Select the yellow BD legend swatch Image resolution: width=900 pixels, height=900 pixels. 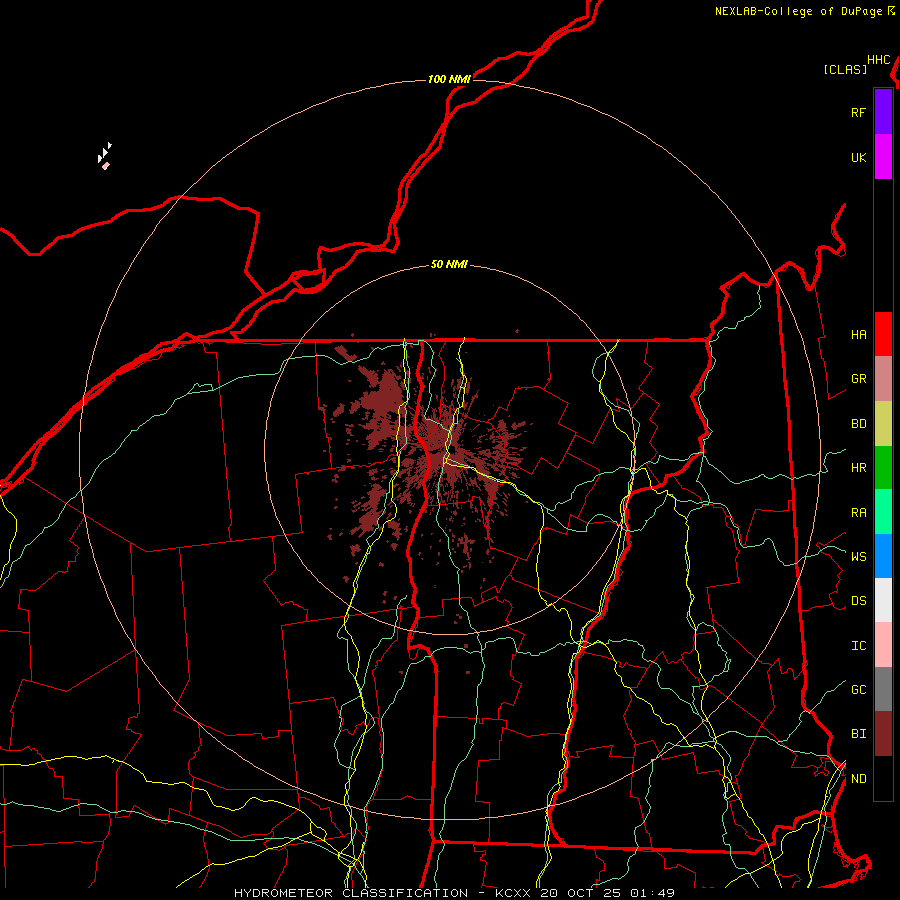pos(883,423)
